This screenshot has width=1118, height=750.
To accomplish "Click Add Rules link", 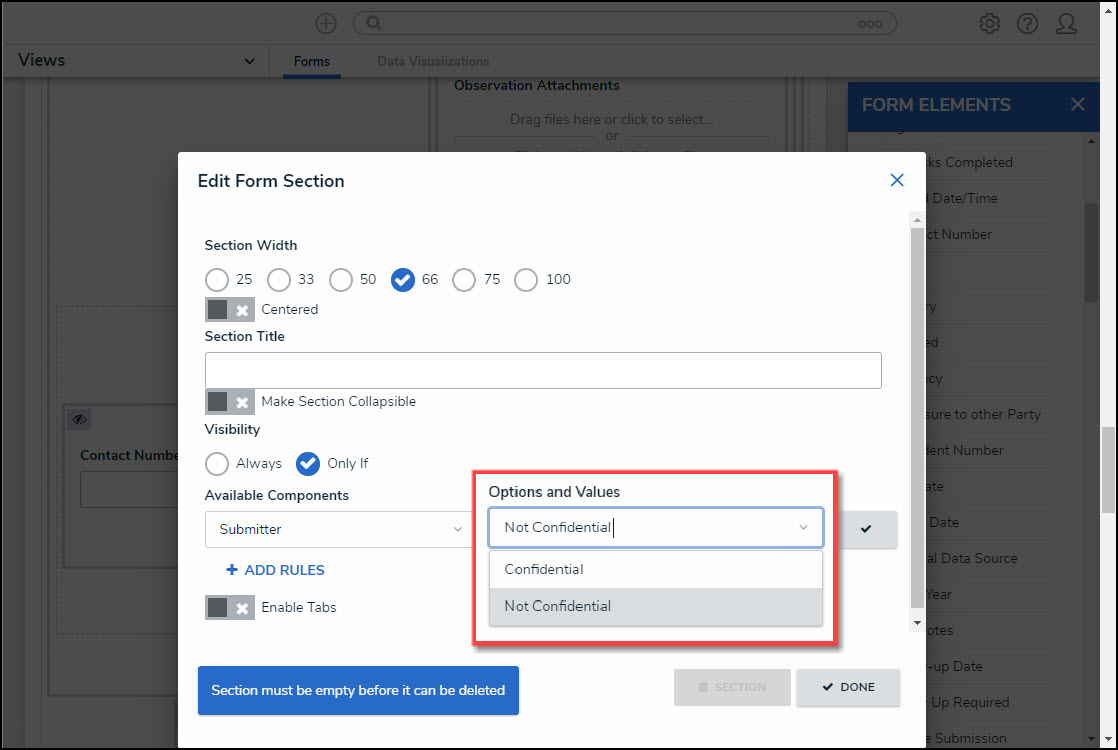I will [x=276, y=570].
